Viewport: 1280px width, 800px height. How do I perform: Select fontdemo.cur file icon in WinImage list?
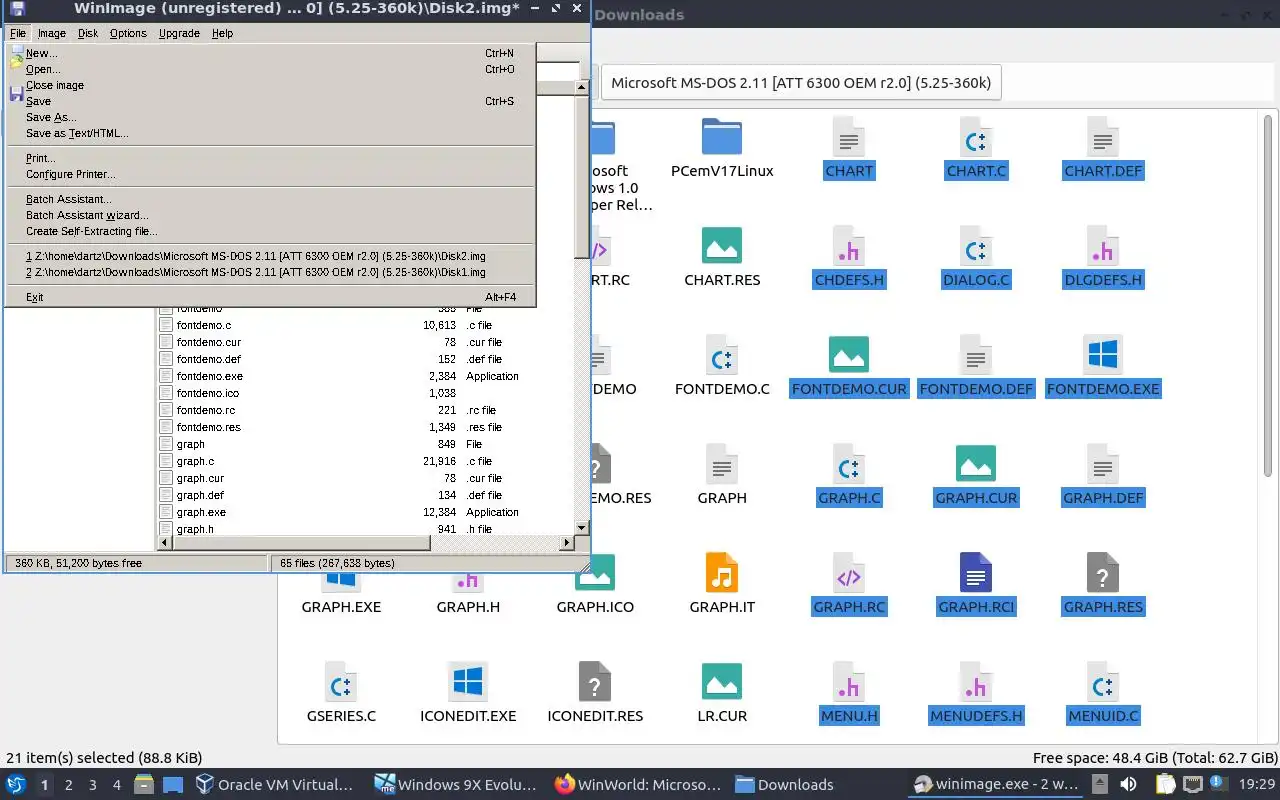pyautogui.click(x=166, y=342)
